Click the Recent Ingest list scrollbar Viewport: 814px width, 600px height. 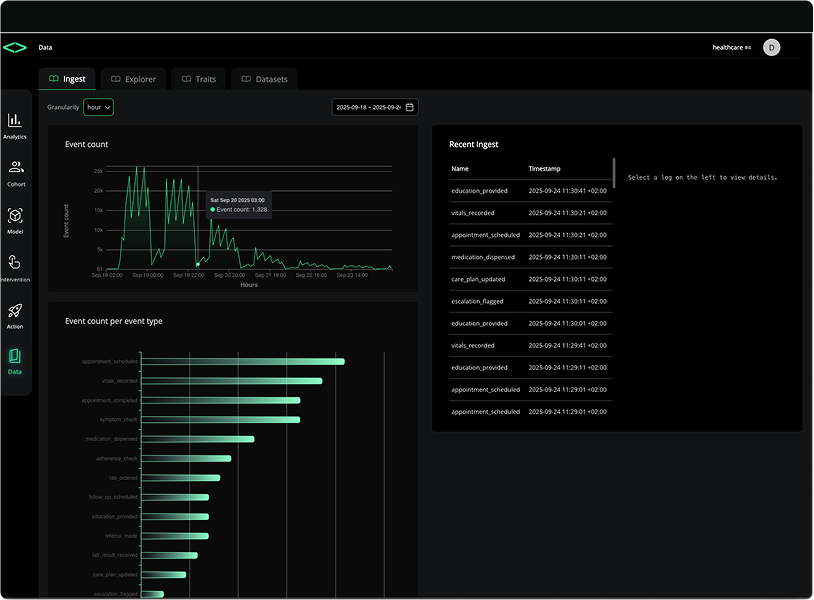614,172
